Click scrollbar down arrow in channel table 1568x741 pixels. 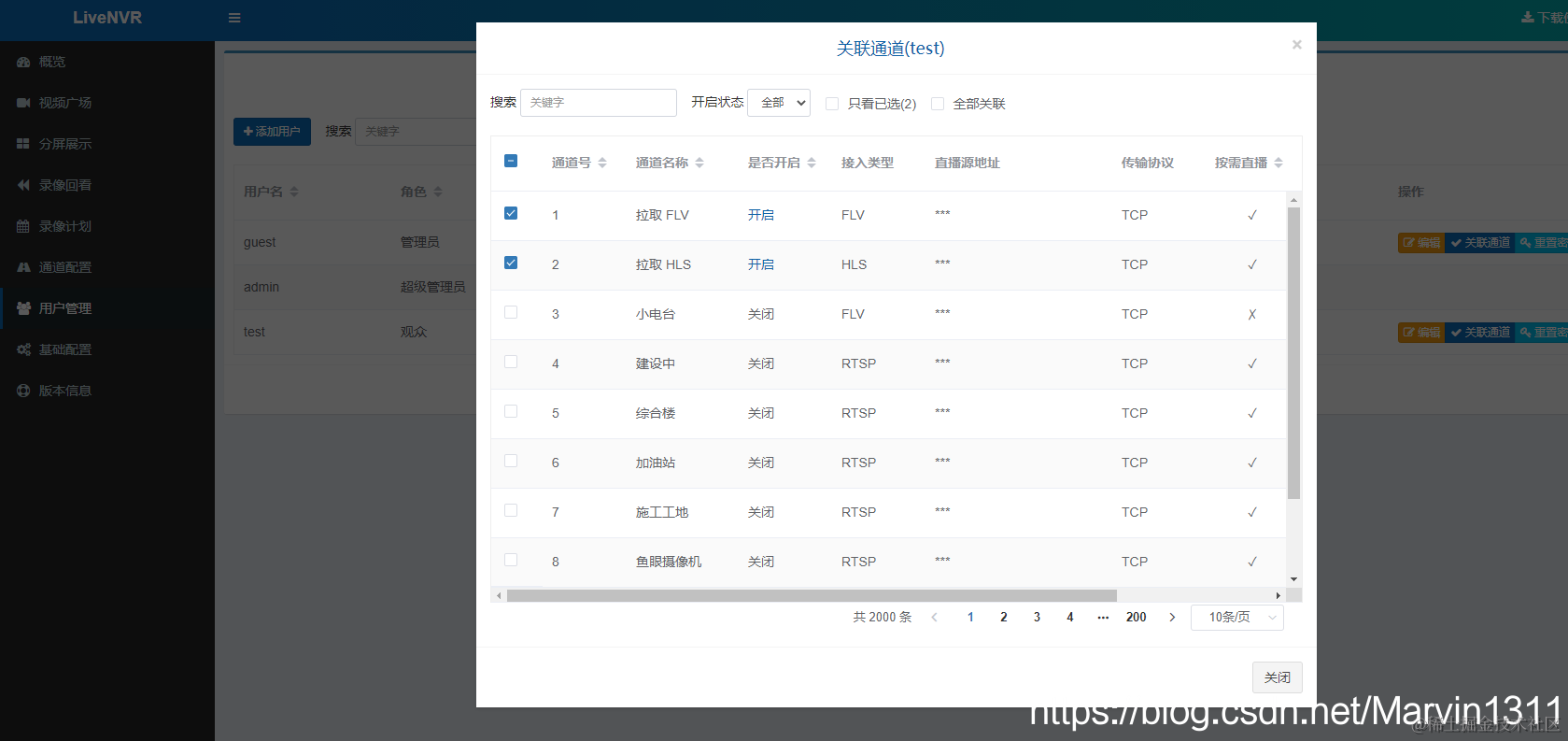[1293, 579]
